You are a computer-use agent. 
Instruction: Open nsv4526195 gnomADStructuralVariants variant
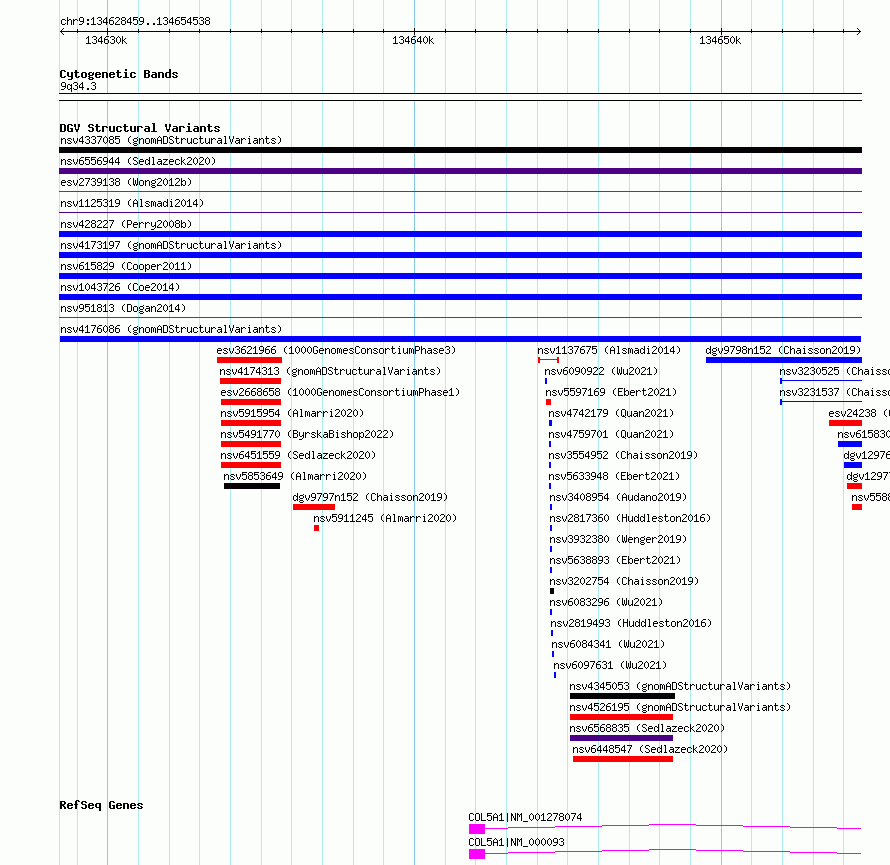tap(680, 707)
